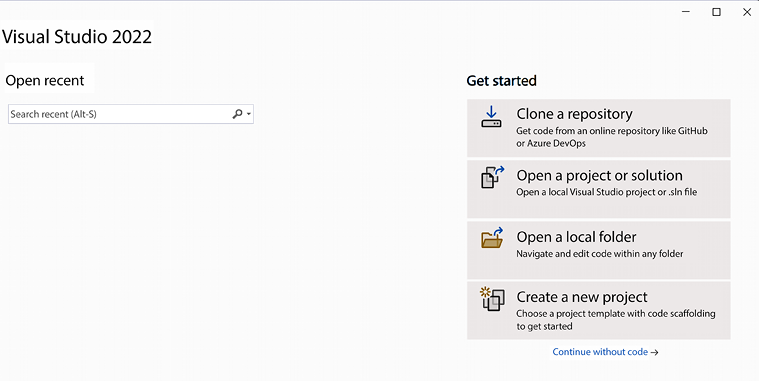Minimize the Visual Studio 2022 window
Image resolution: width=759 pixels, height=381 pixels.
click(686, 12)
